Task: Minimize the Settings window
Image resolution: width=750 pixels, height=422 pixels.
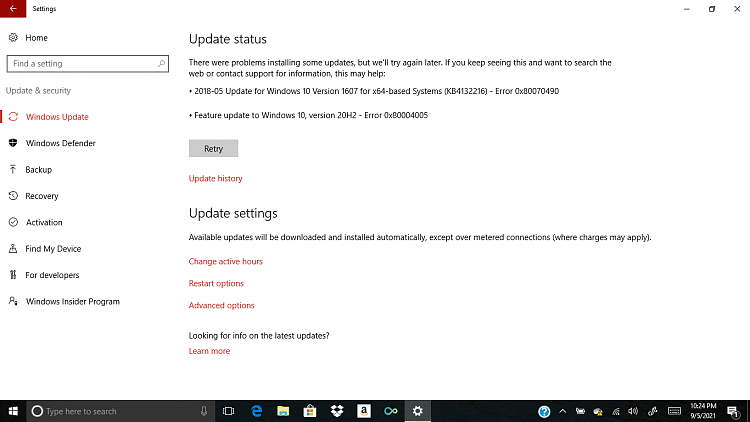Action: click(x=687, y=9)
